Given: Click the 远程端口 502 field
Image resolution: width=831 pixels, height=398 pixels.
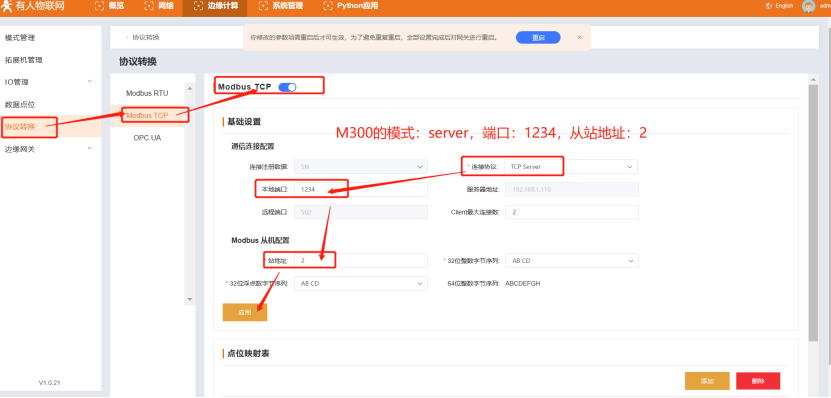Looking at the screenshot, I should pyautogui.click(x=361, y=213).
